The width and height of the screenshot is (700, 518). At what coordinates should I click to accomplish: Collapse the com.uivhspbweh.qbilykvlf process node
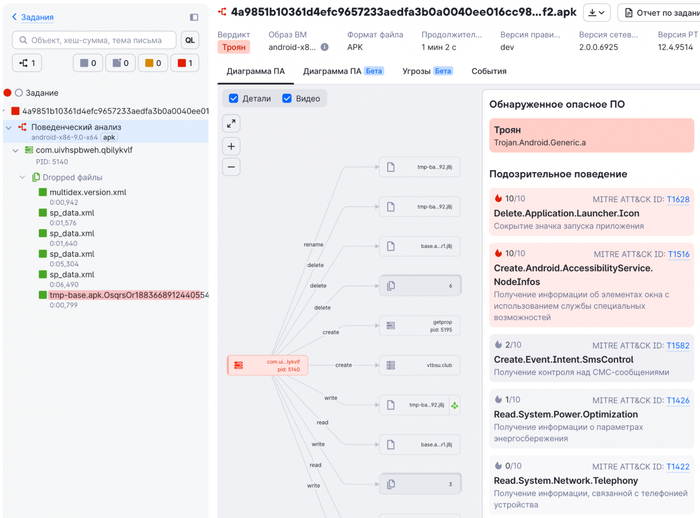coord(16,150)
